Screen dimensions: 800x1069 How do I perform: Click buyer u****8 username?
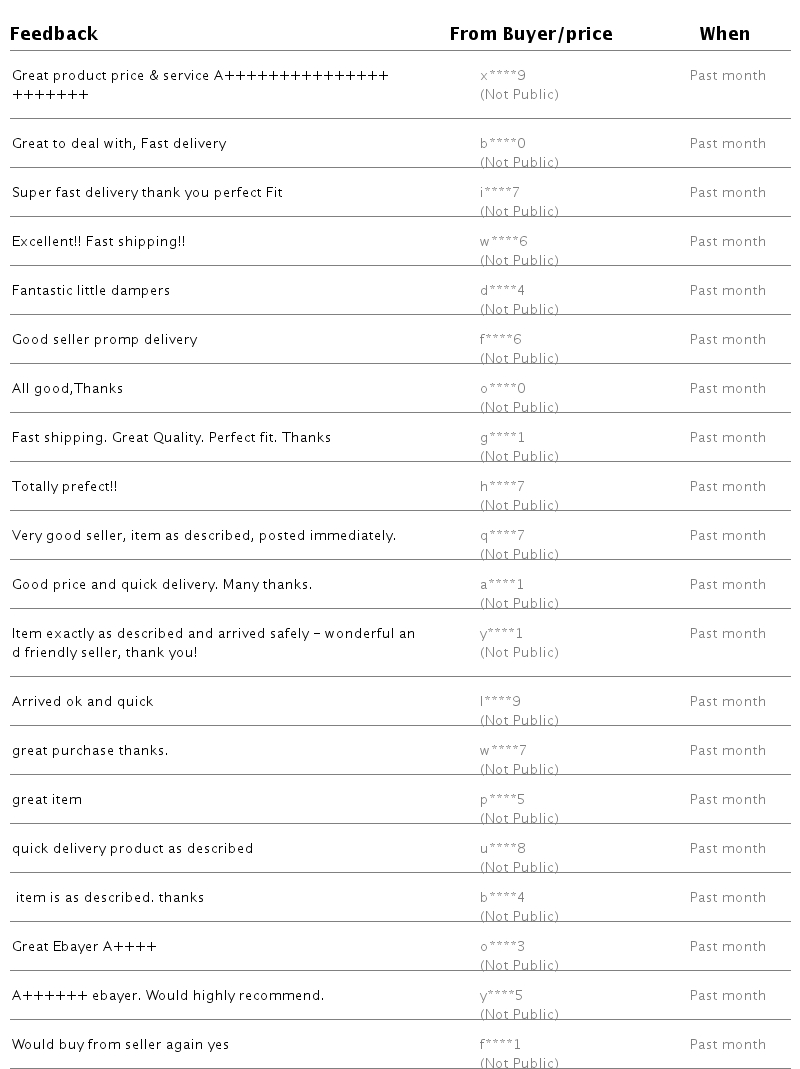pos(502,848)
